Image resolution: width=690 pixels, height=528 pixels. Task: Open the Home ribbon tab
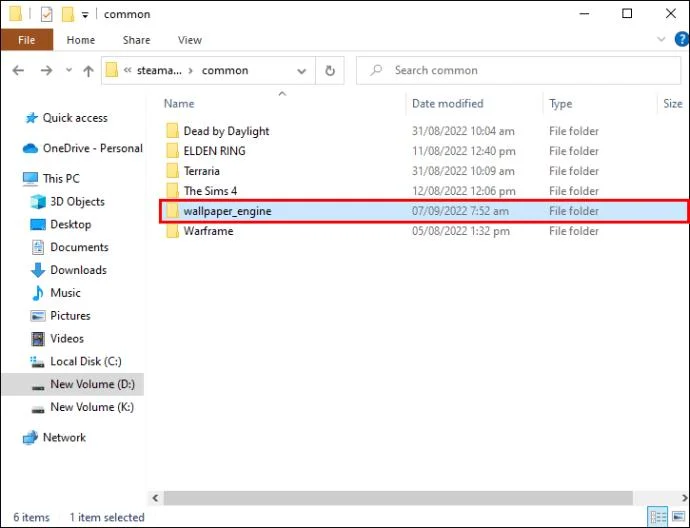[x=81, y=40]
